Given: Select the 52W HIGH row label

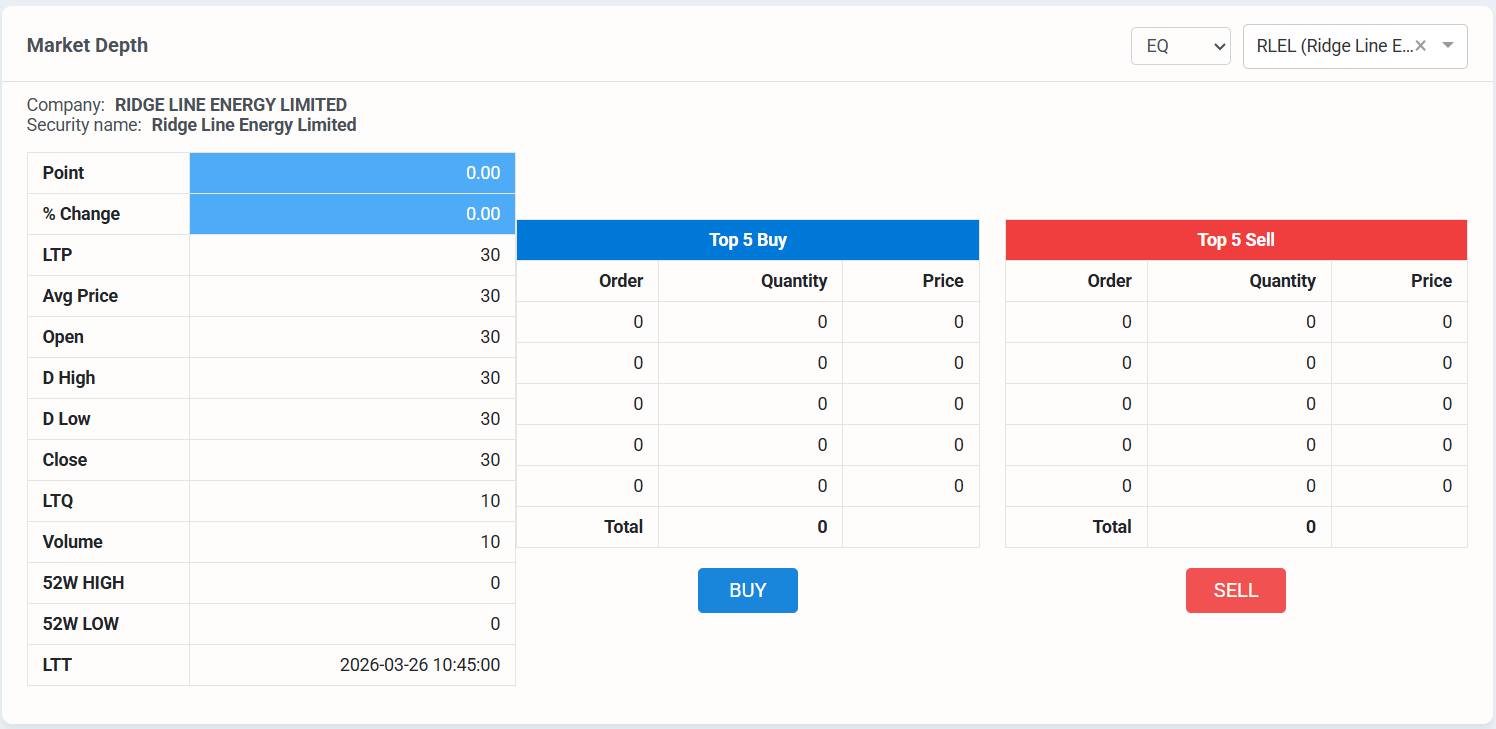Looking at the screenshot, I should [x=84, y=583].
